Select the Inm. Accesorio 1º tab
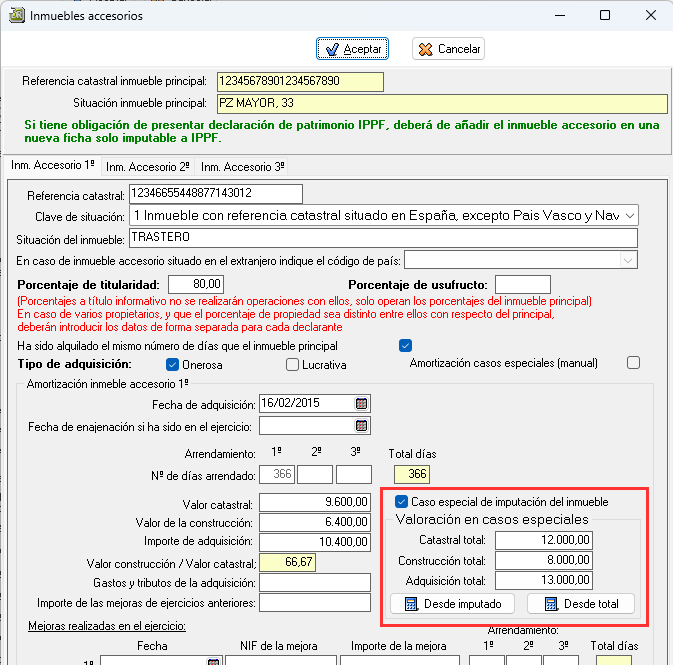 (53, 165)
